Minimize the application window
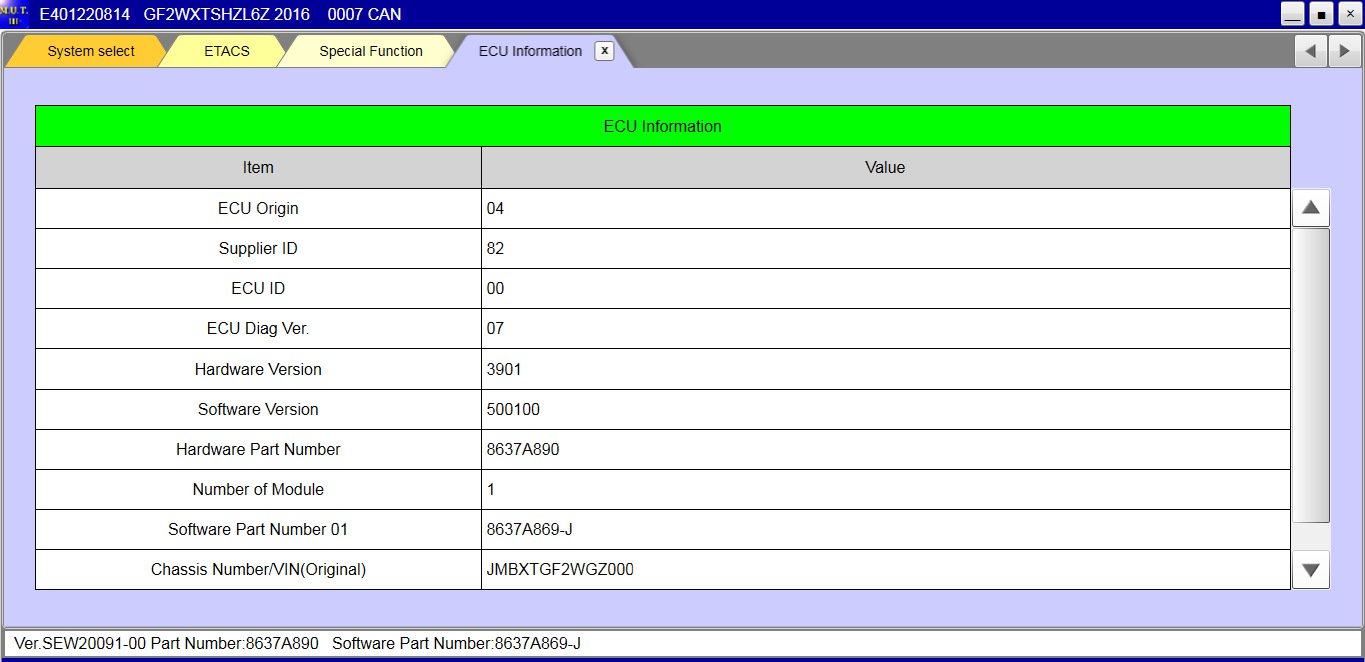 [1293, 15]
